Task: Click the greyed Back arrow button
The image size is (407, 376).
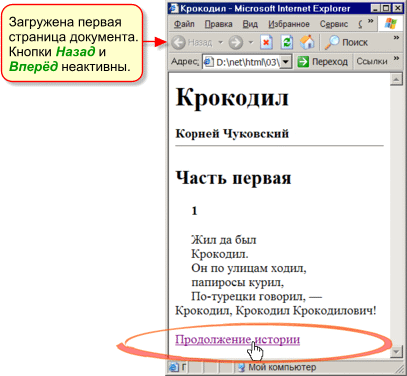Action: (x=192, y=43)
